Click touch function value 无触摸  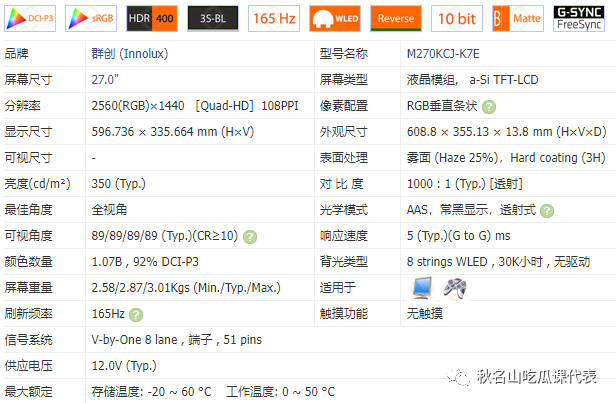[425, 313]
